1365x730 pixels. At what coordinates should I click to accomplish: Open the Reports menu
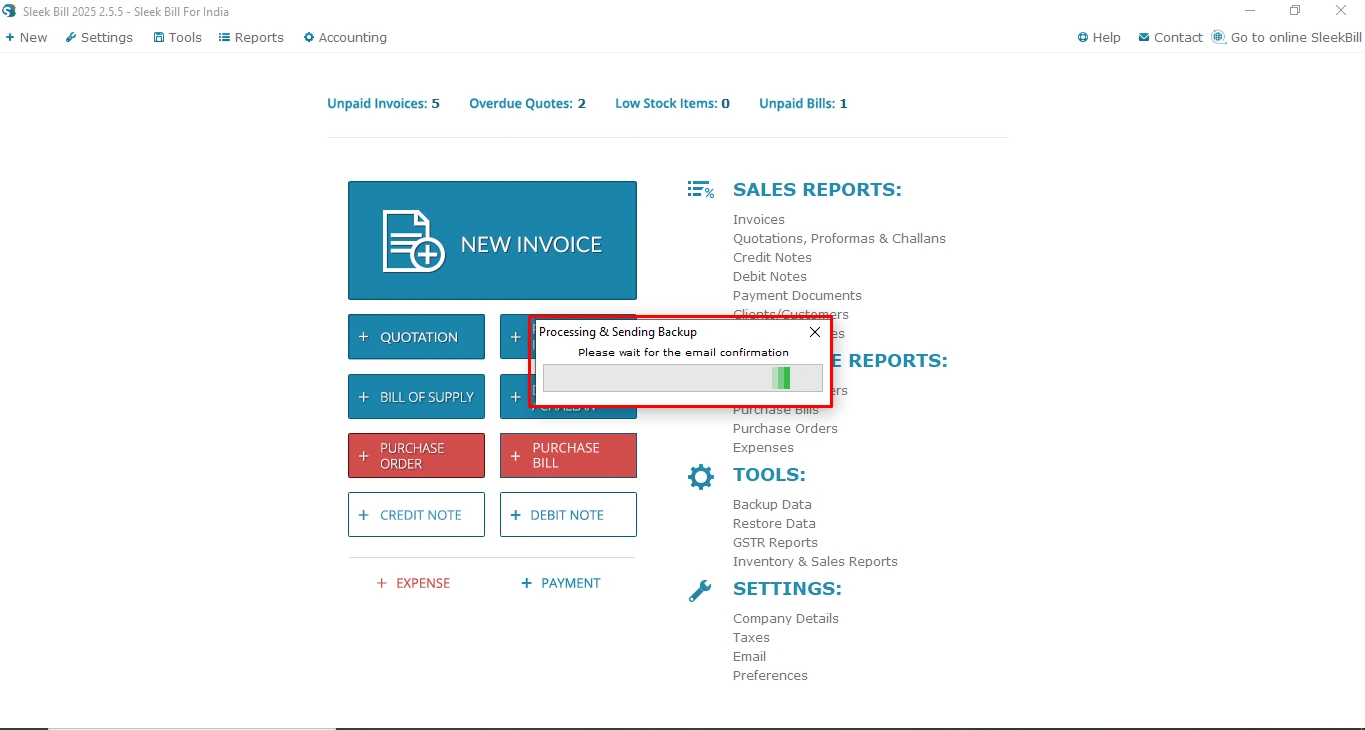(x=251, y=38)
